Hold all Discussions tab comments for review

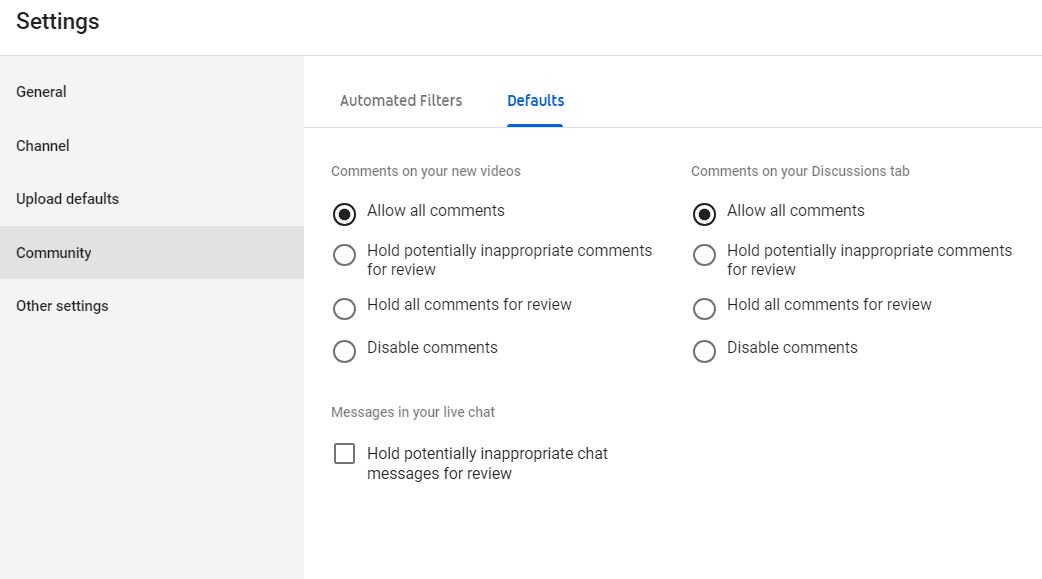click(704, 309)
